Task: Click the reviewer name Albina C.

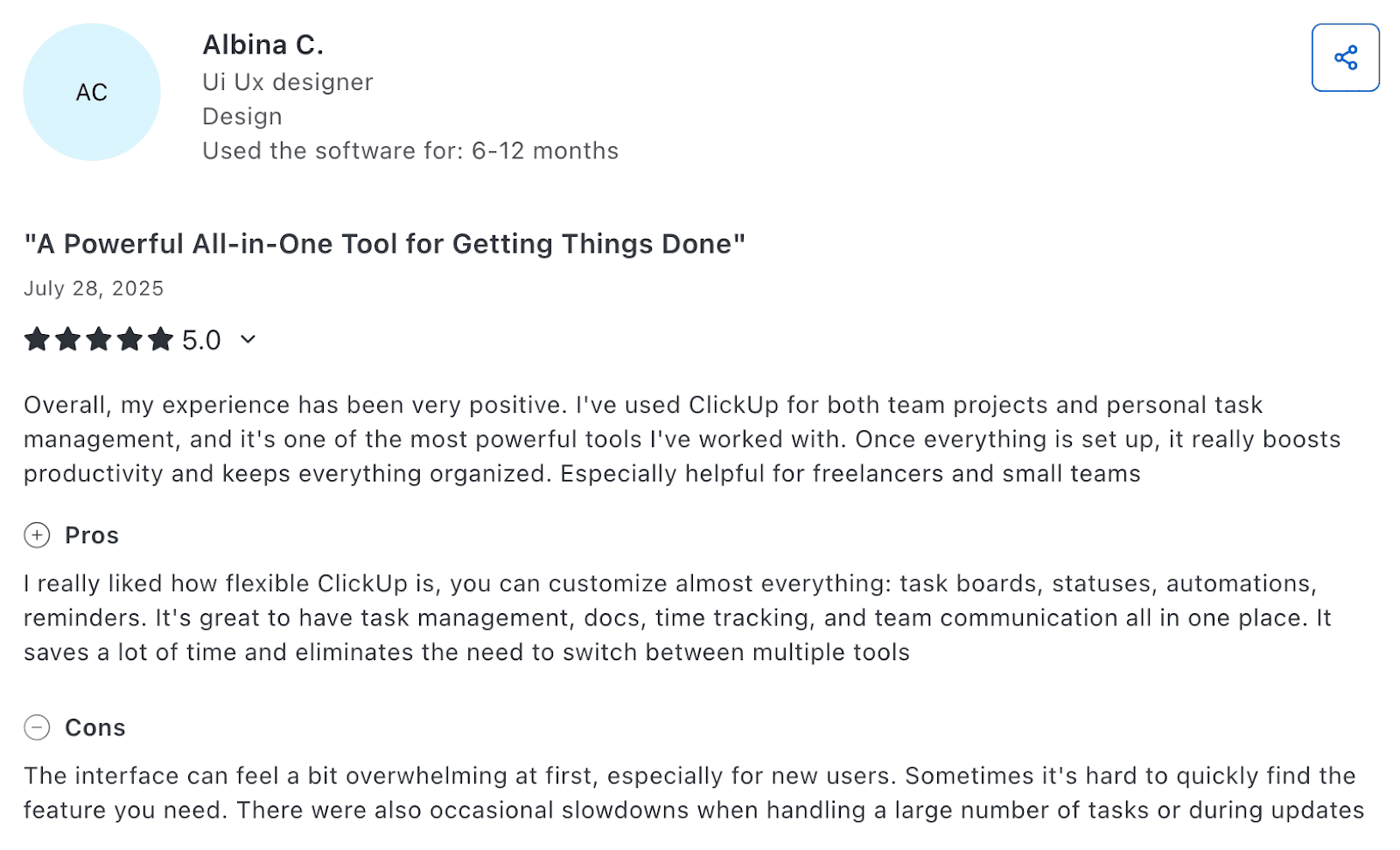Action: click(x=262, y=45)
